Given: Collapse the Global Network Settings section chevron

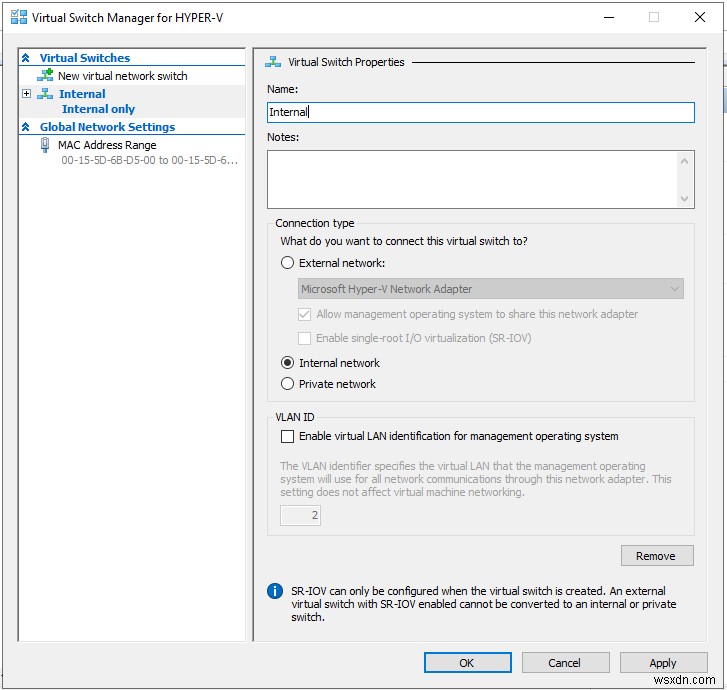Looking at the screenshot, I should tap(26, 127).
